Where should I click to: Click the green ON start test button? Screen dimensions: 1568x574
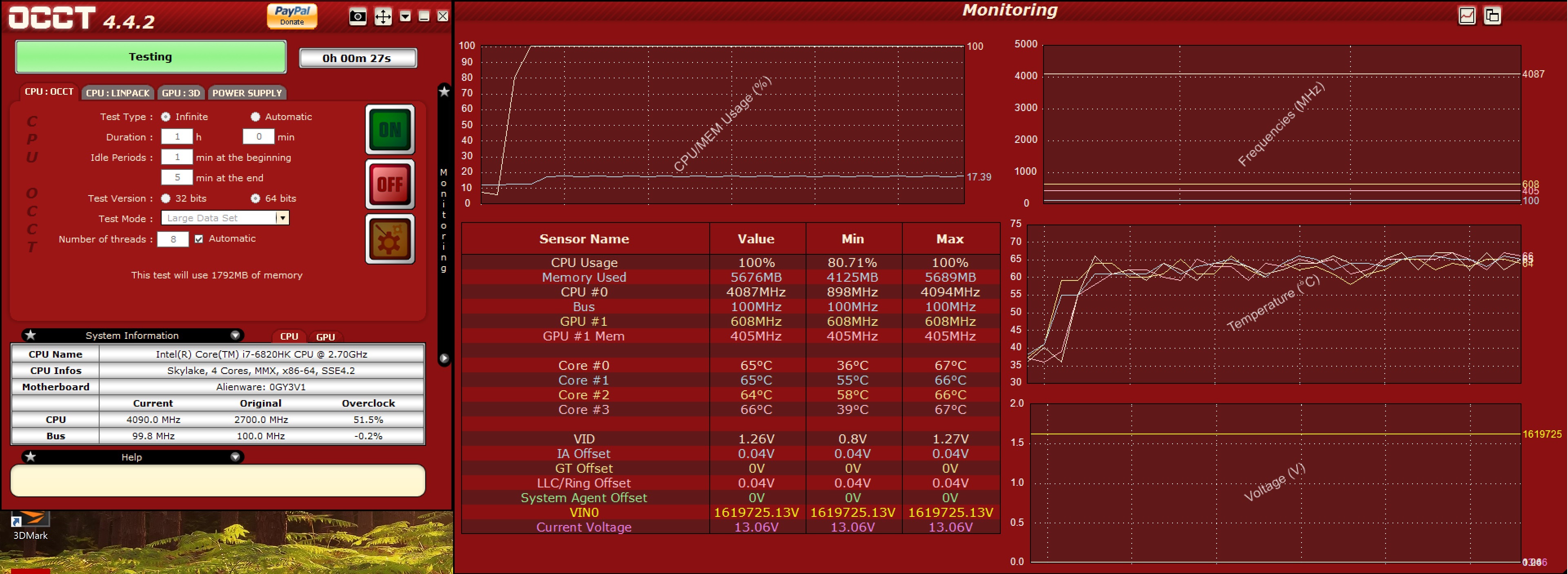pyautogui.click(x=390, y=129)
